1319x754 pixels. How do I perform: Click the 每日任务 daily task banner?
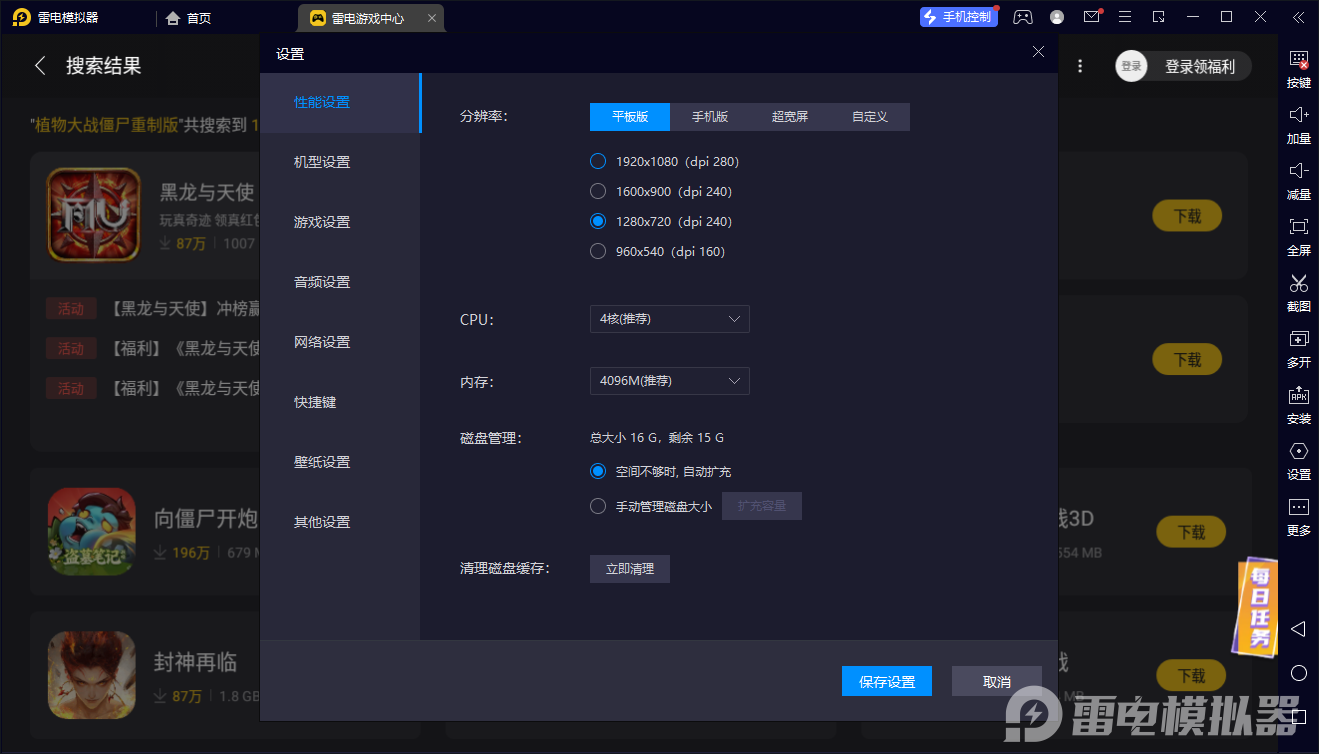pos(1259,606)
